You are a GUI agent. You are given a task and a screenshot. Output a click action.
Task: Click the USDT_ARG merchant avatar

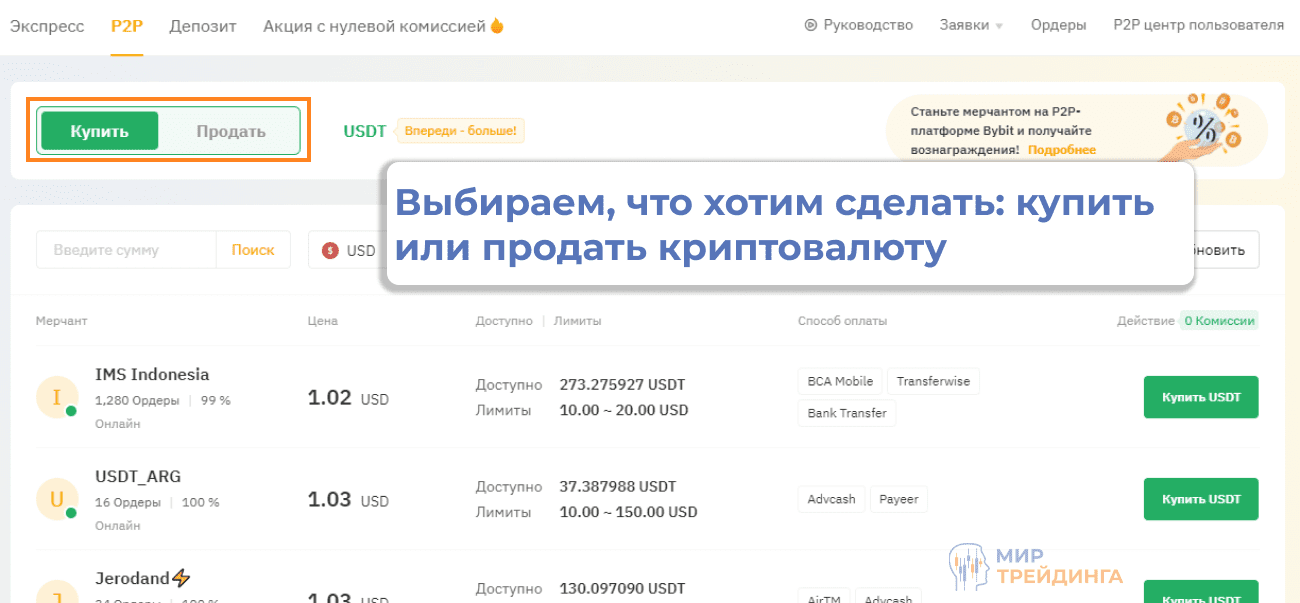(57, 497)
